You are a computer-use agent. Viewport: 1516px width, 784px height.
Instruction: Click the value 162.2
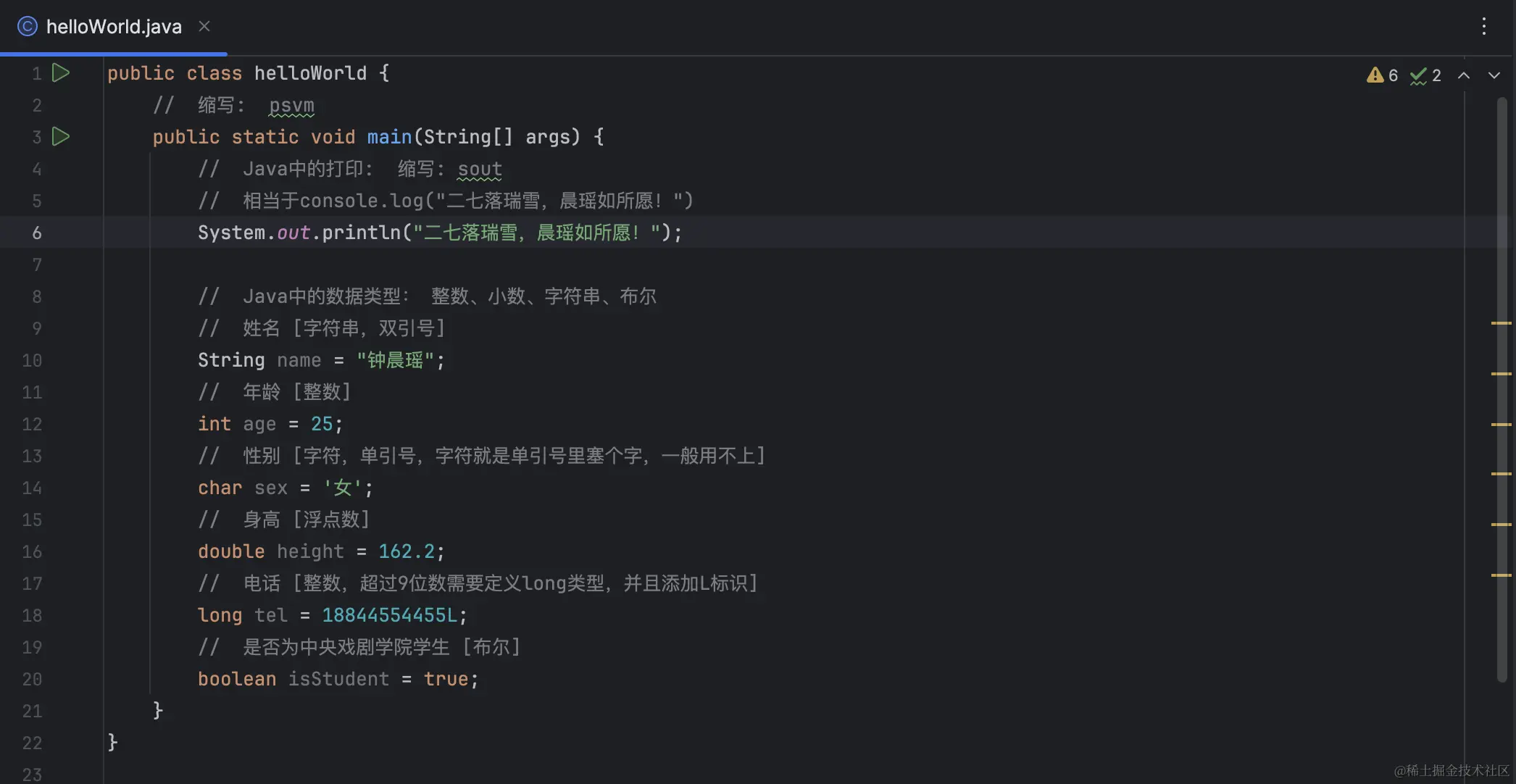(406, 551)
